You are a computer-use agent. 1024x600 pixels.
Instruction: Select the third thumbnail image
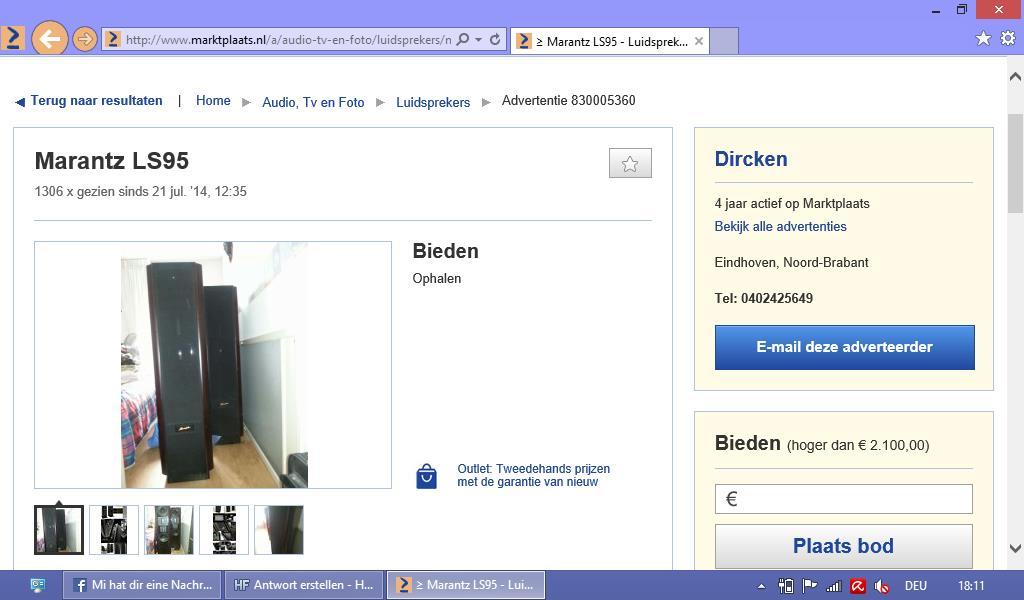[x=168, y=529]
